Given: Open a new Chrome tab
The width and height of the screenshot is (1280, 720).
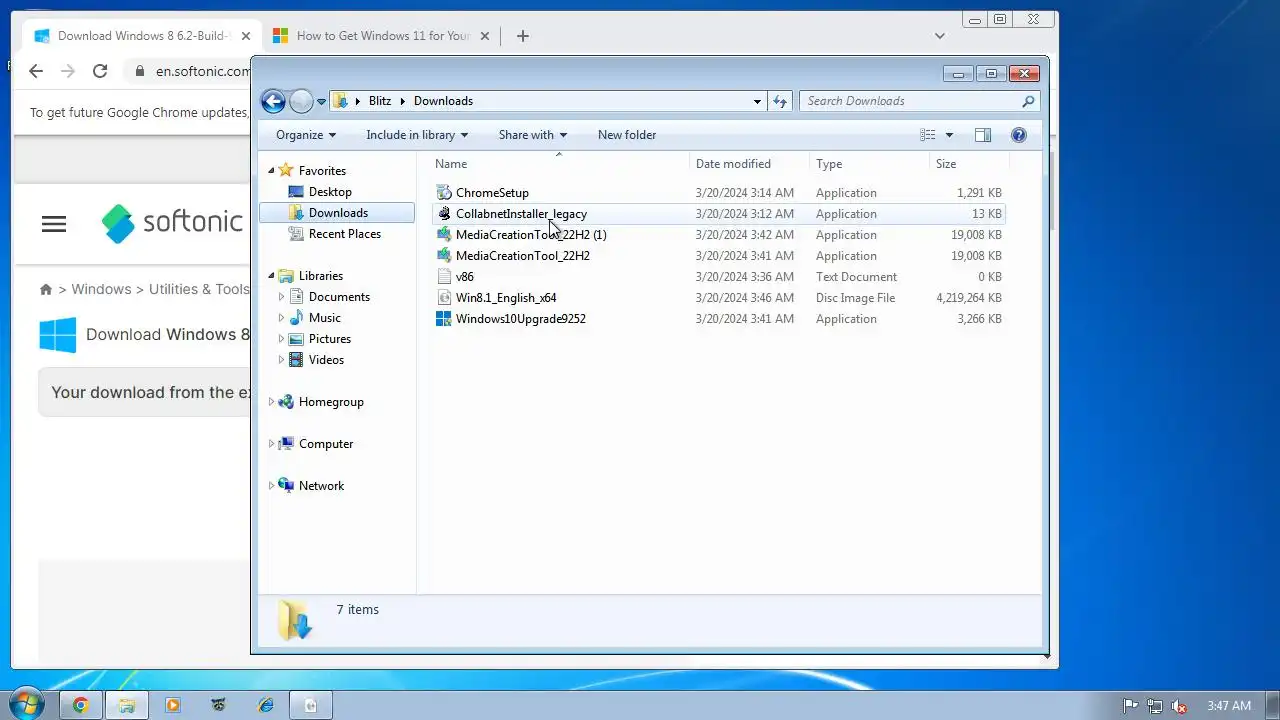Looking at the screenshot, I should pos(522,36).
